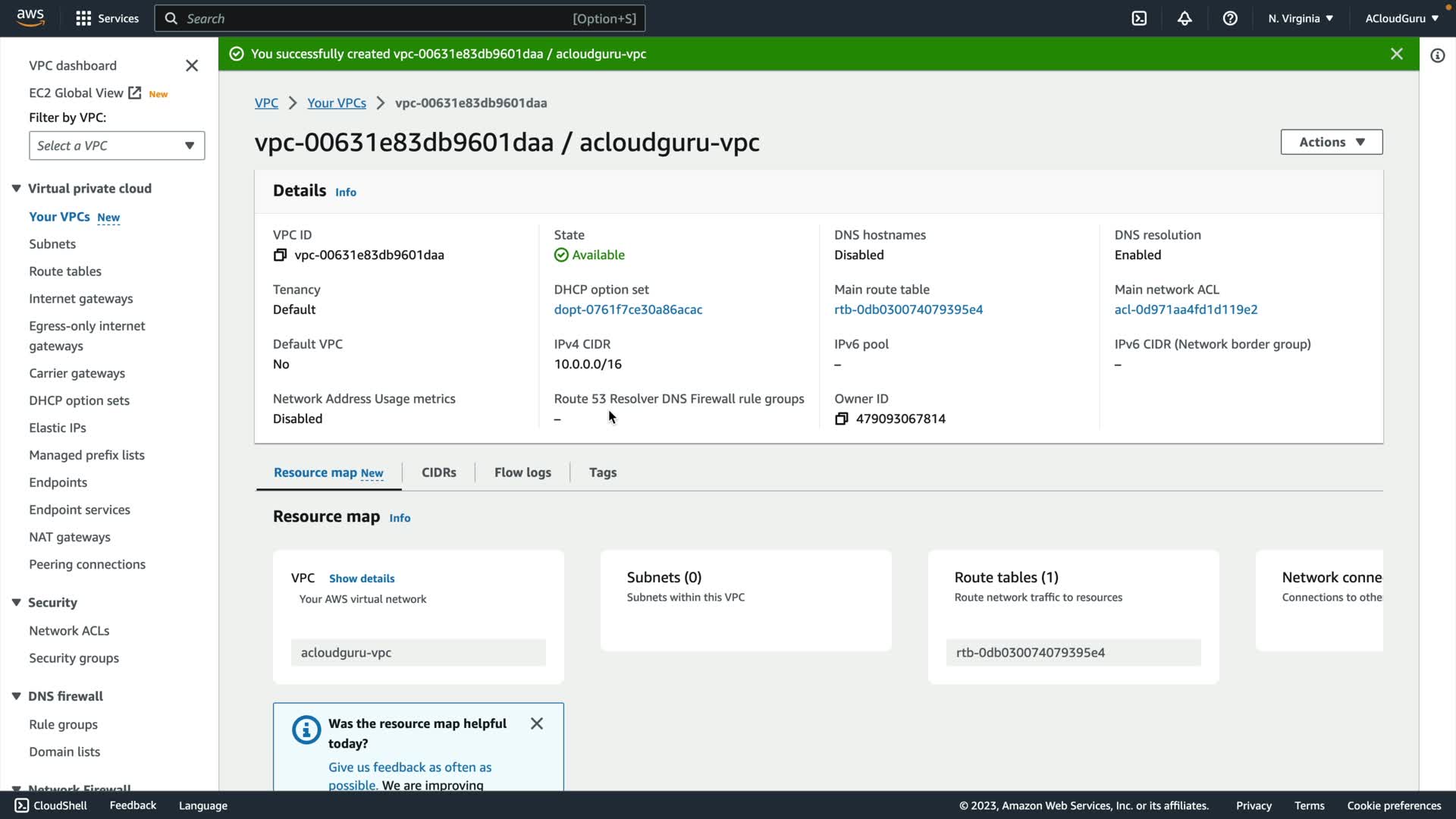This screenshot has height=819, width=1456.
Task: Open the Select a VPC filter dropdown
Action: [x=117, y=146]
